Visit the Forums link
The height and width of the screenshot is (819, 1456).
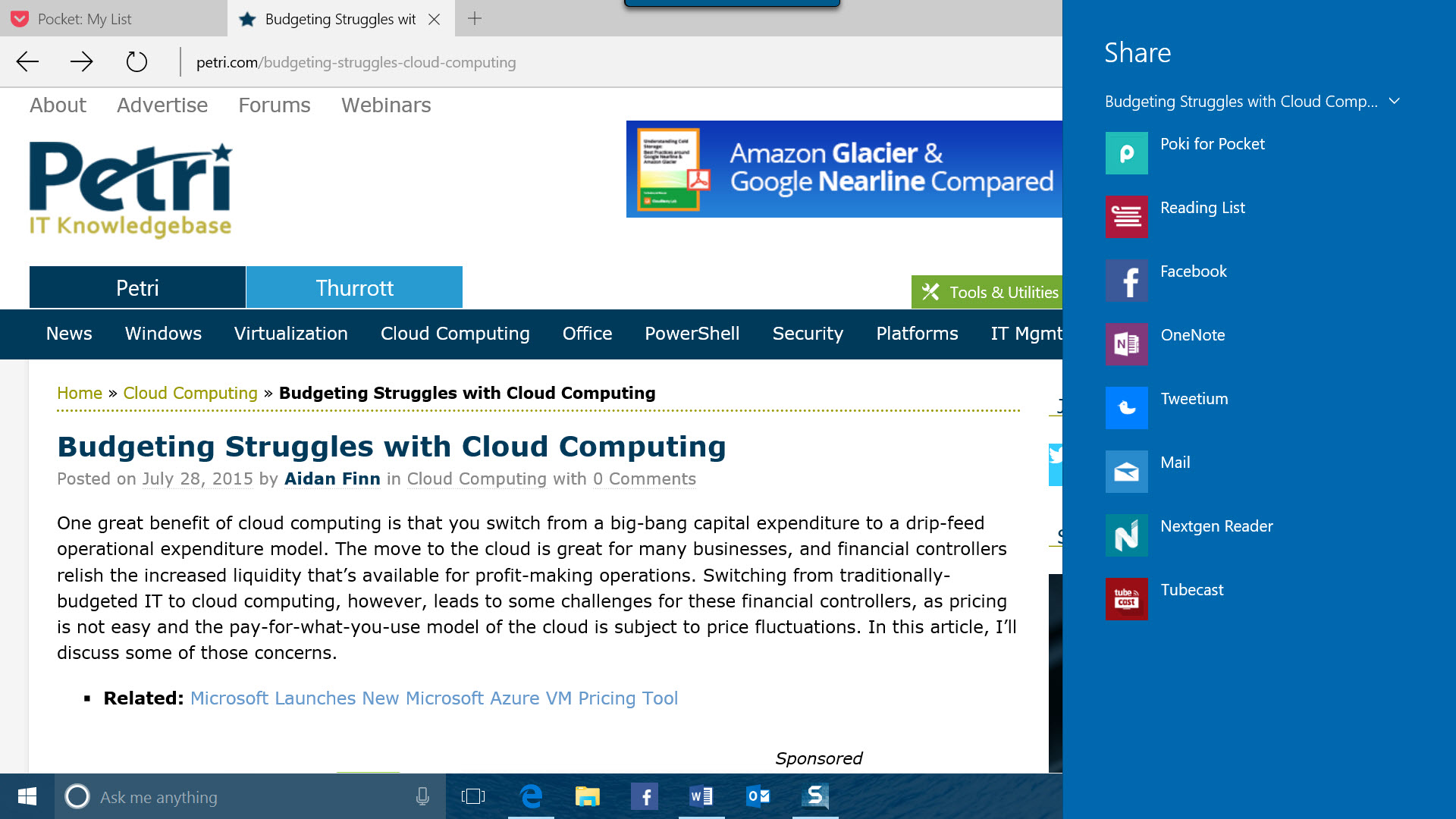tap(275, 105)
